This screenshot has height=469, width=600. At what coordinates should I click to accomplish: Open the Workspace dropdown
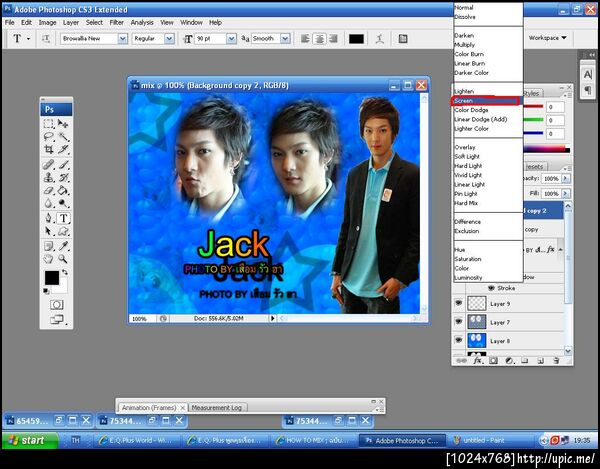(x=548, y=38)
